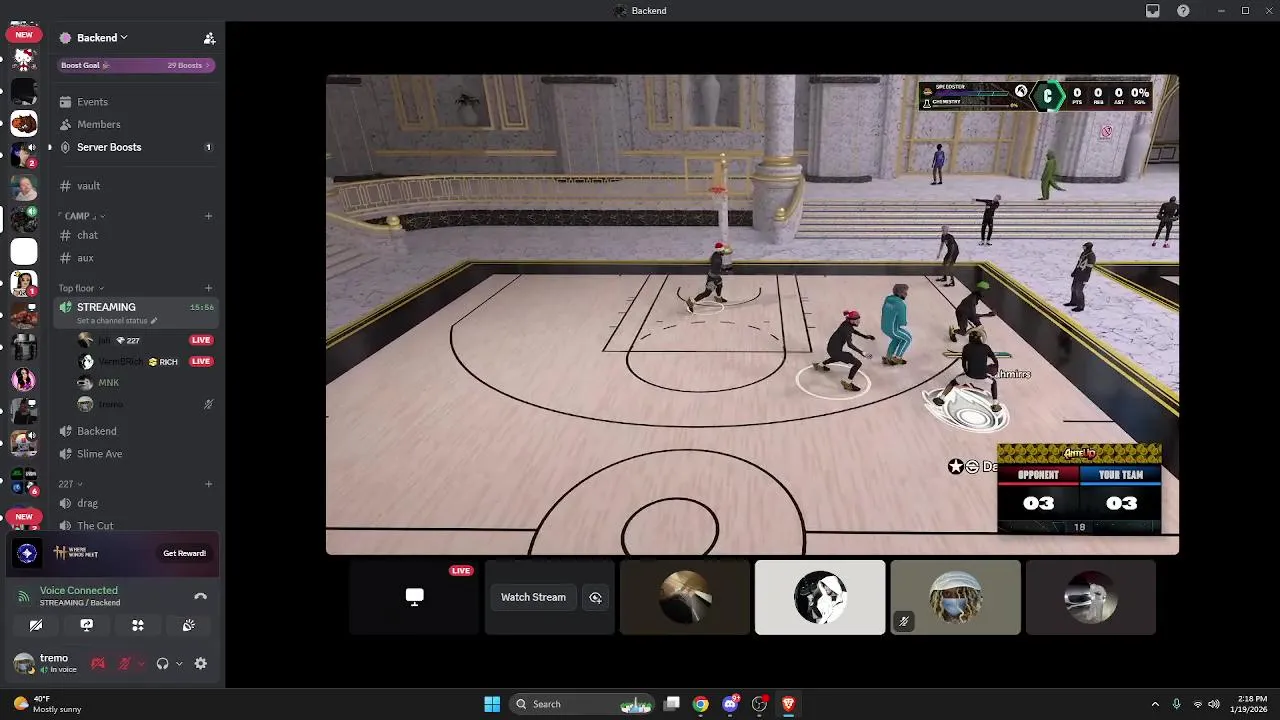The image size is (1280, 720).
Task: Open the Backend server dropdown menu
Action: (93, 38)
